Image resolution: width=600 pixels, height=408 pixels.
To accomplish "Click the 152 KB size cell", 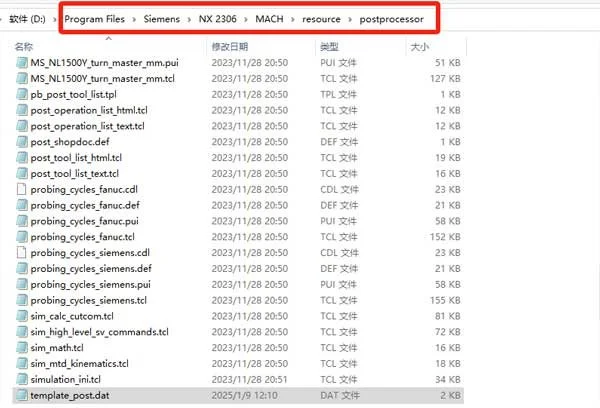I will point(445,237).
